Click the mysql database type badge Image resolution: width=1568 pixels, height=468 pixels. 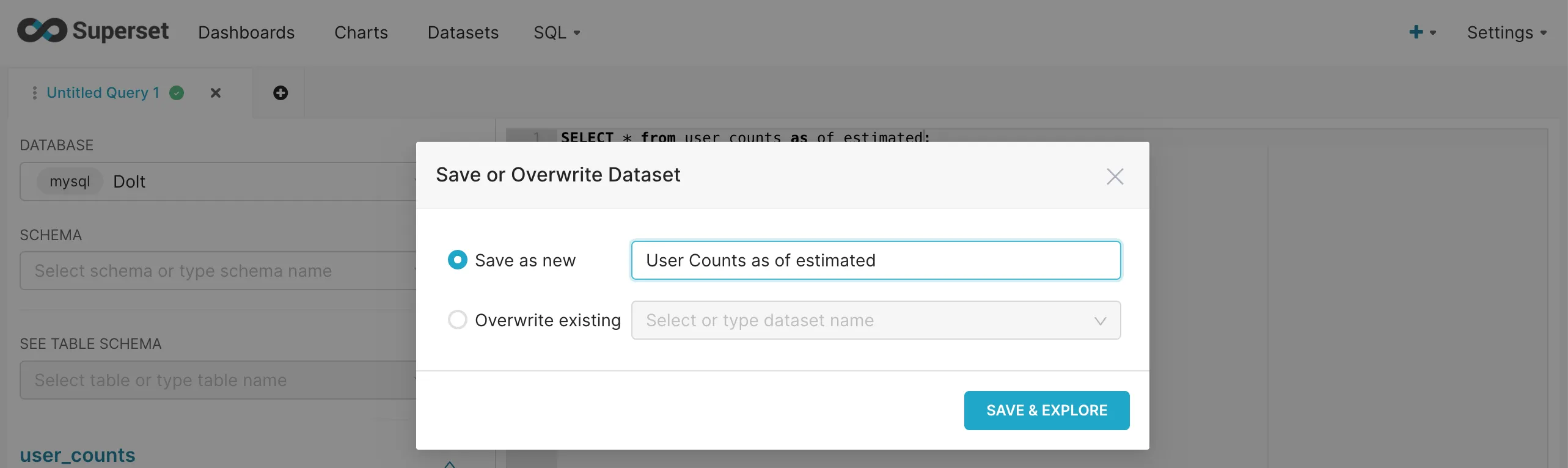click(69, 181)
